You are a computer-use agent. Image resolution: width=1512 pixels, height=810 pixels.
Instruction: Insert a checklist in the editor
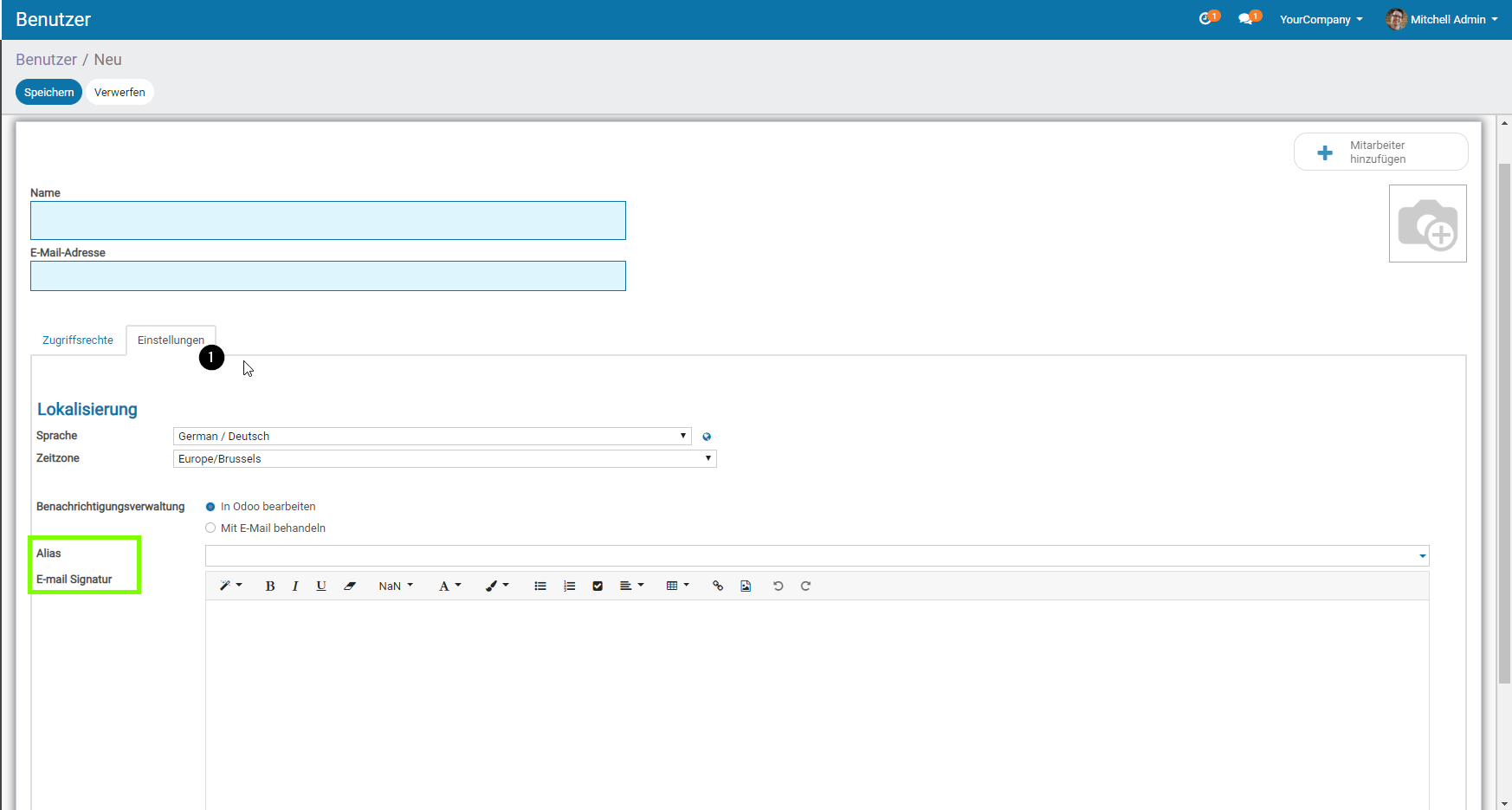pos(598,586)
